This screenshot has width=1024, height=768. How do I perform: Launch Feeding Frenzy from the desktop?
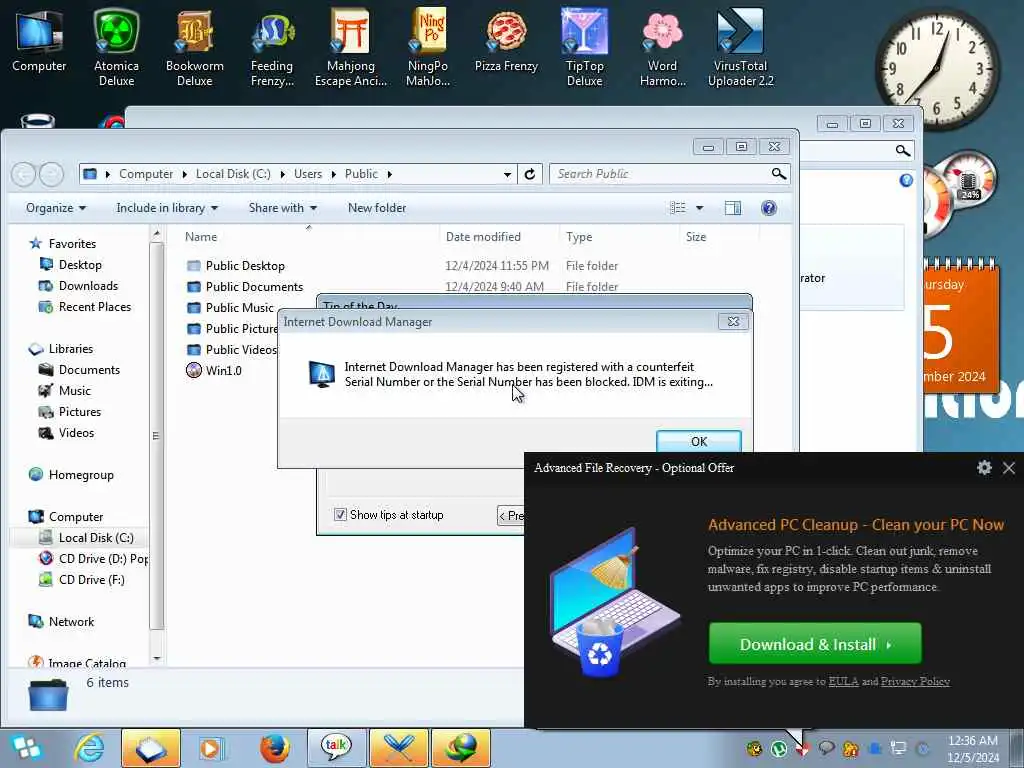272,48
